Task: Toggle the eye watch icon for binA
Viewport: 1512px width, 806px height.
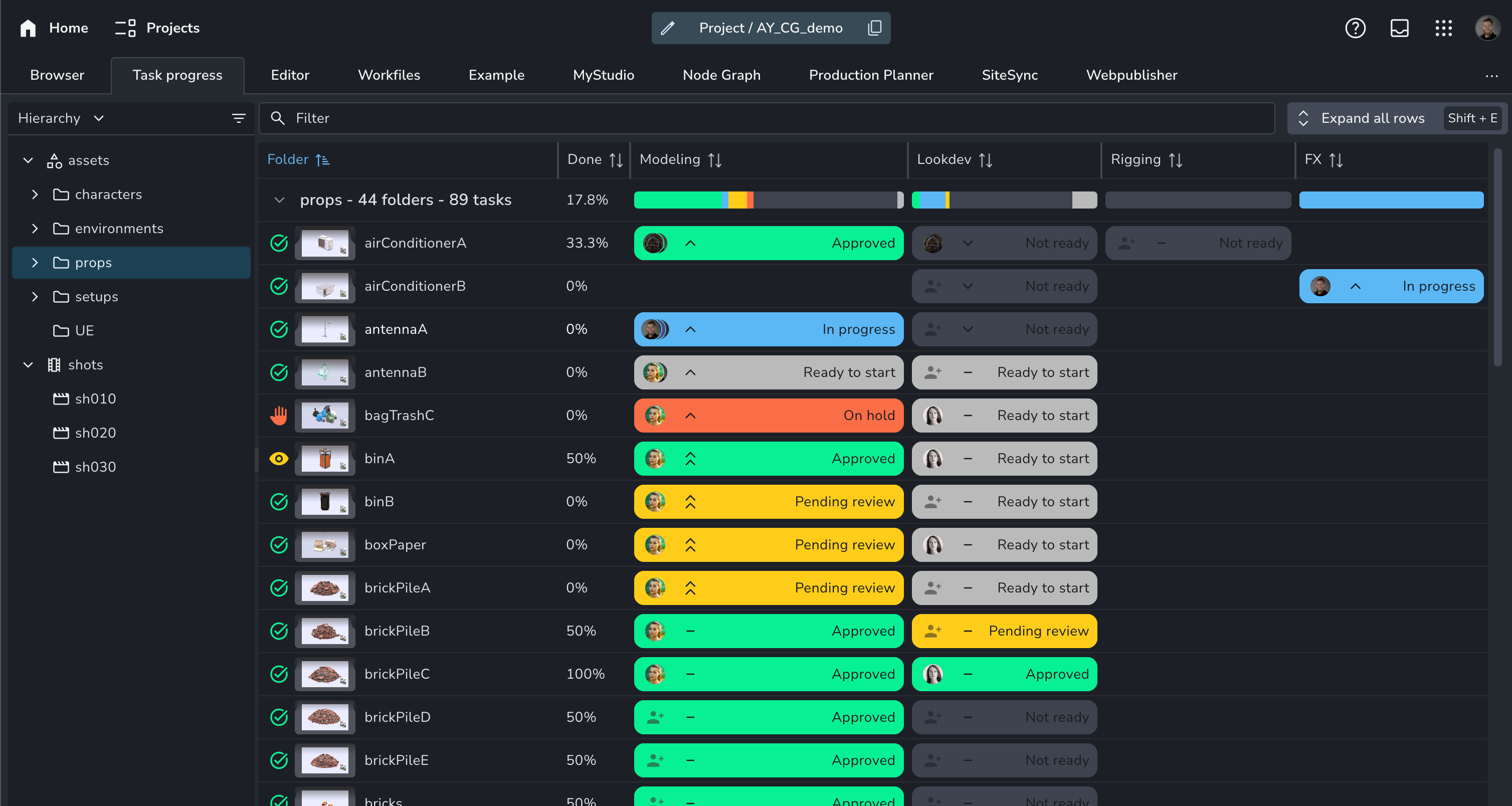Action: coord(279,459)
